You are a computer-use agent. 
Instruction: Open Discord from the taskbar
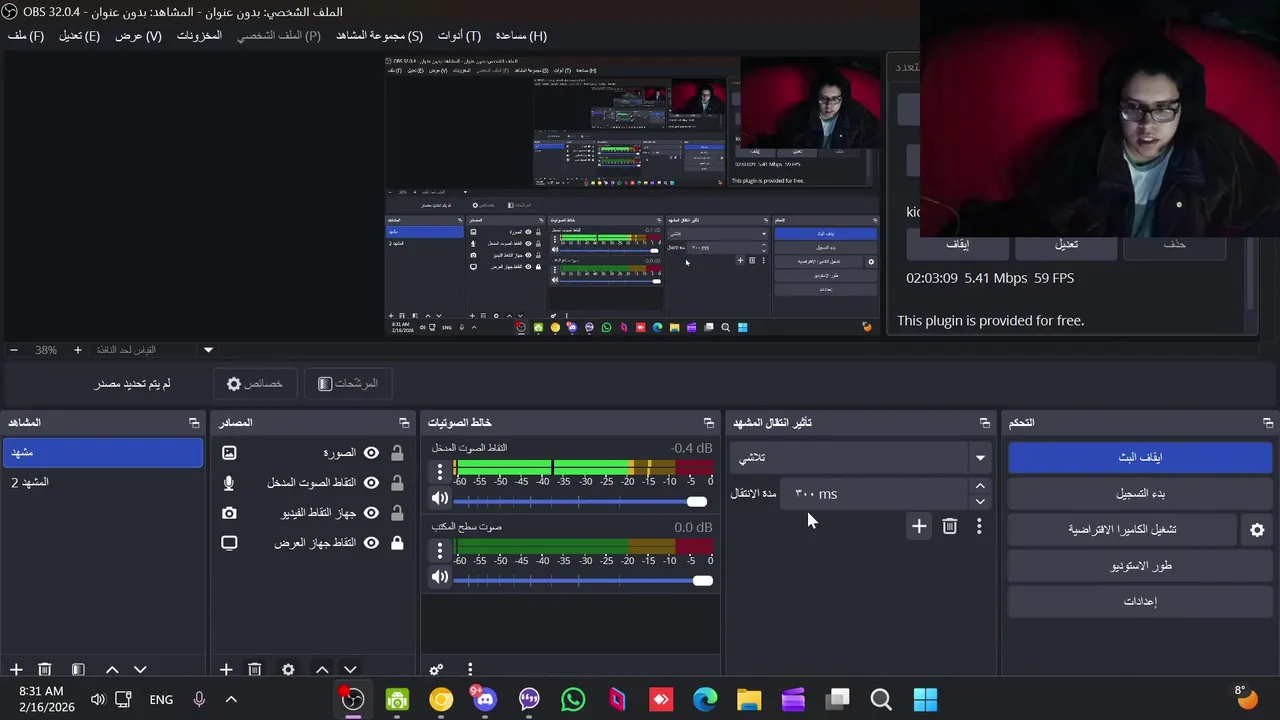[x=485, y=699]
